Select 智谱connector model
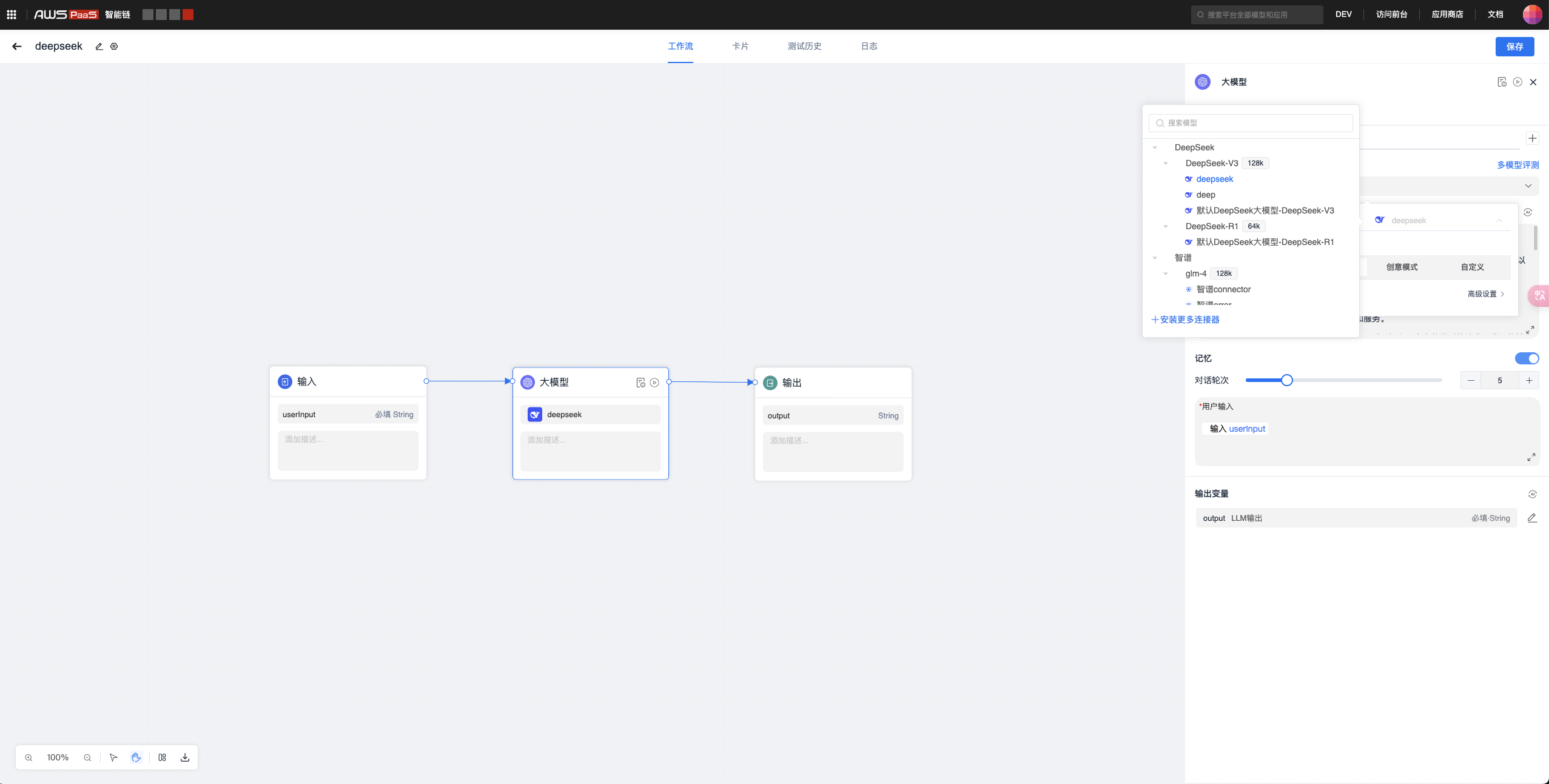The height and width of the screenshot is (784, 1549). pyautogui.click(x=1223, y=289)
